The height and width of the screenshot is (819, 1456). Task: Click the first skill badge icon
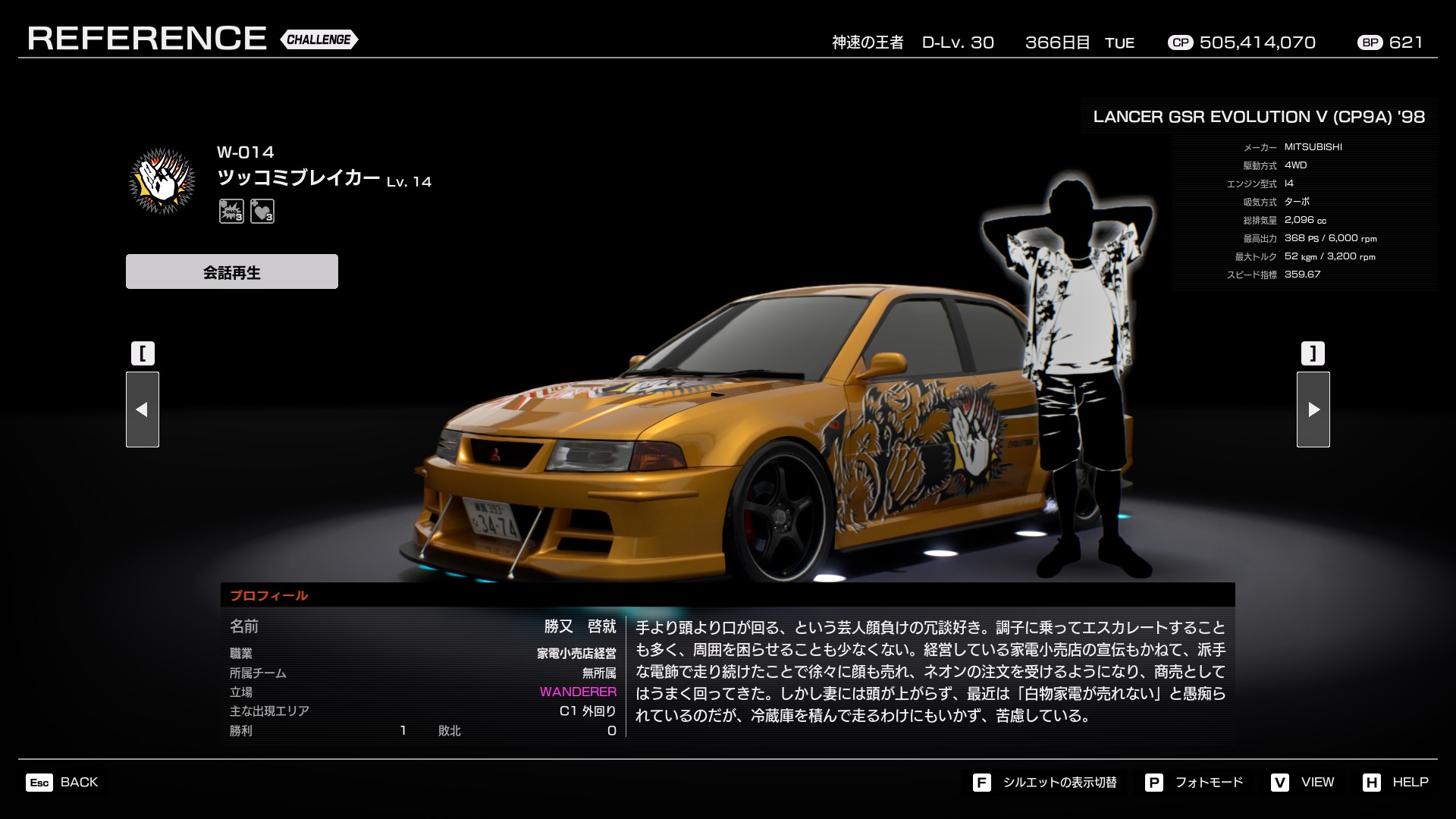[x=231, y=211]
